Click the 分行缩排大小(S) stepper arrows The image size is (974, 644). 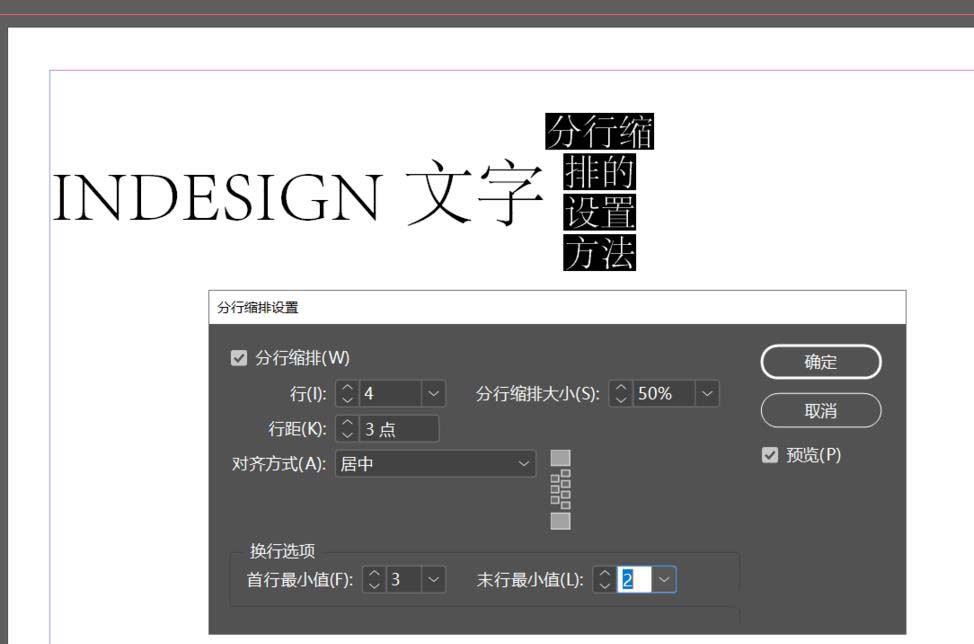point(621,394)
